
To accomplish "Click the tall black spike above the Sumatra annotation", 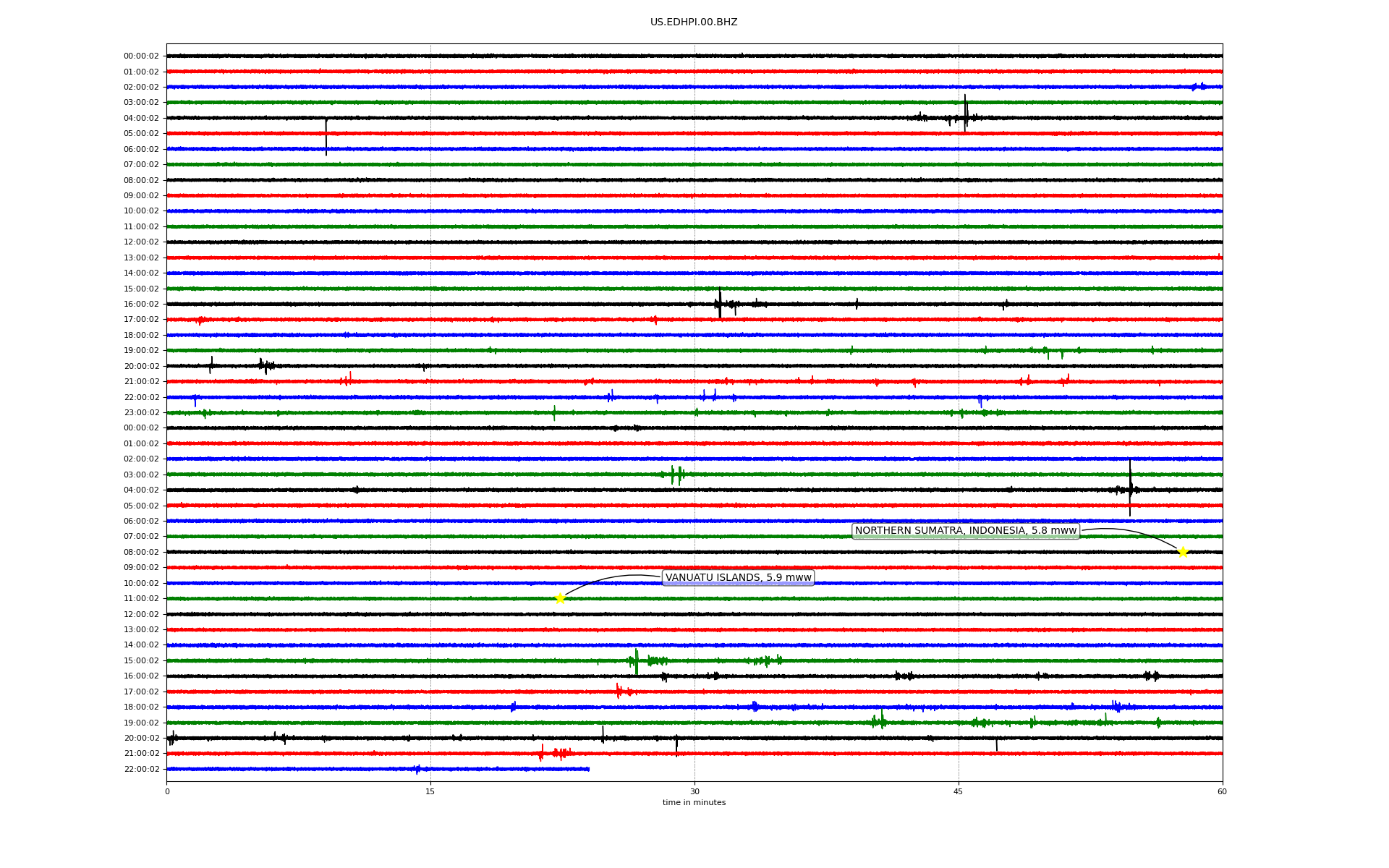I will click(1130, 488).
